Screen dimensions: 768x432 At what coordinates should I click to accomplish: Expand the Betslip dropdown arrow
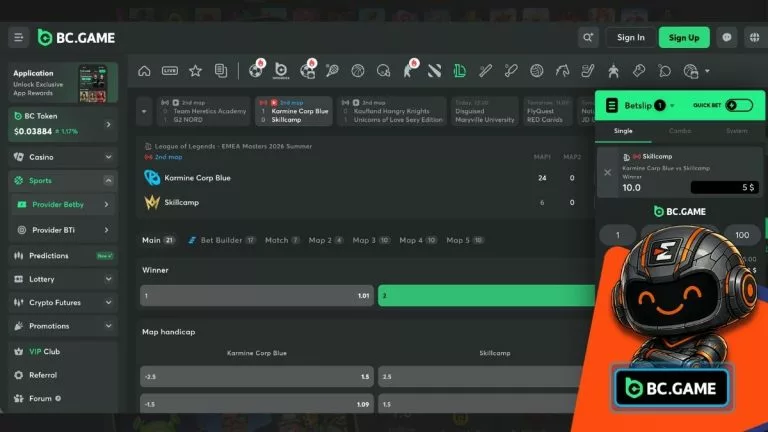click(672, 106)
